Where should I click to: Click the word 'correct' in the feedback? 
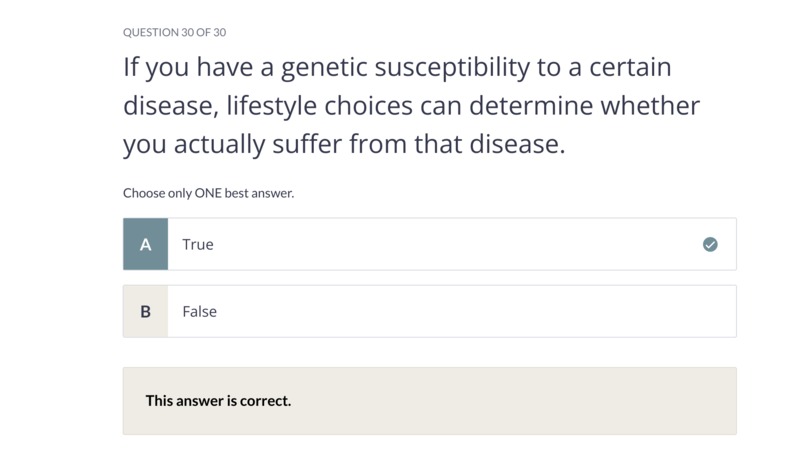pos(264,401)
